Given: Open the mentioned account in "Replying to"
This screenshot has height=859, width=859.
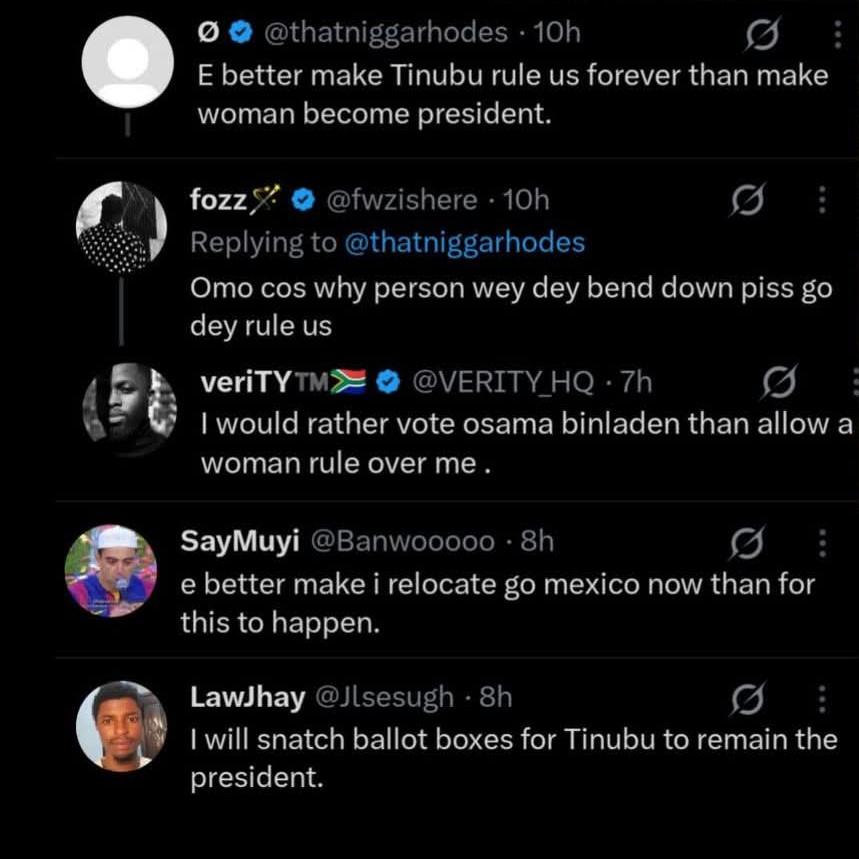Looking at the screenshot, I should coord(464,242).
